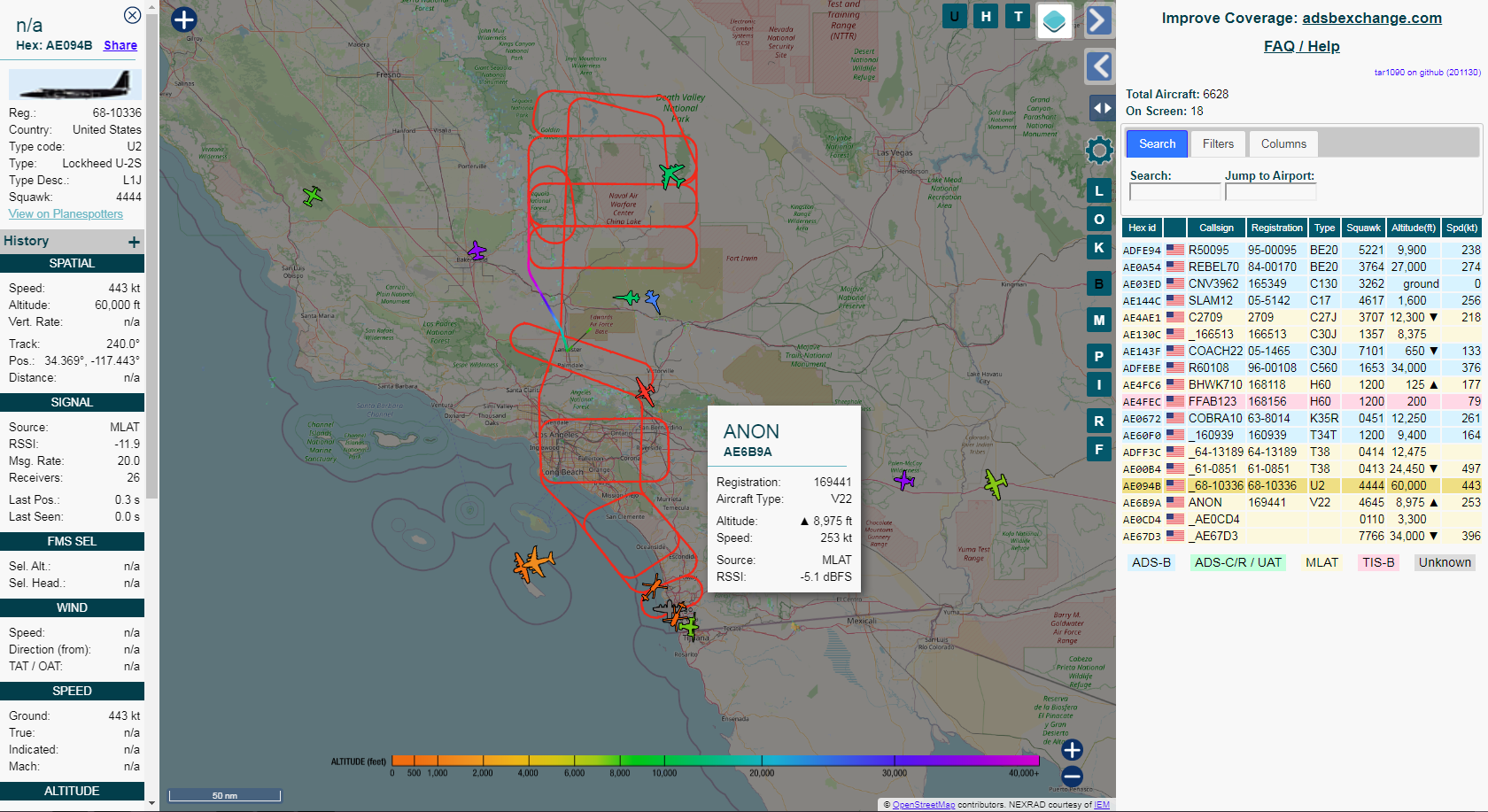Open the FAQ / Help link
This screenshot has height=812, width=1488.
1301,46
